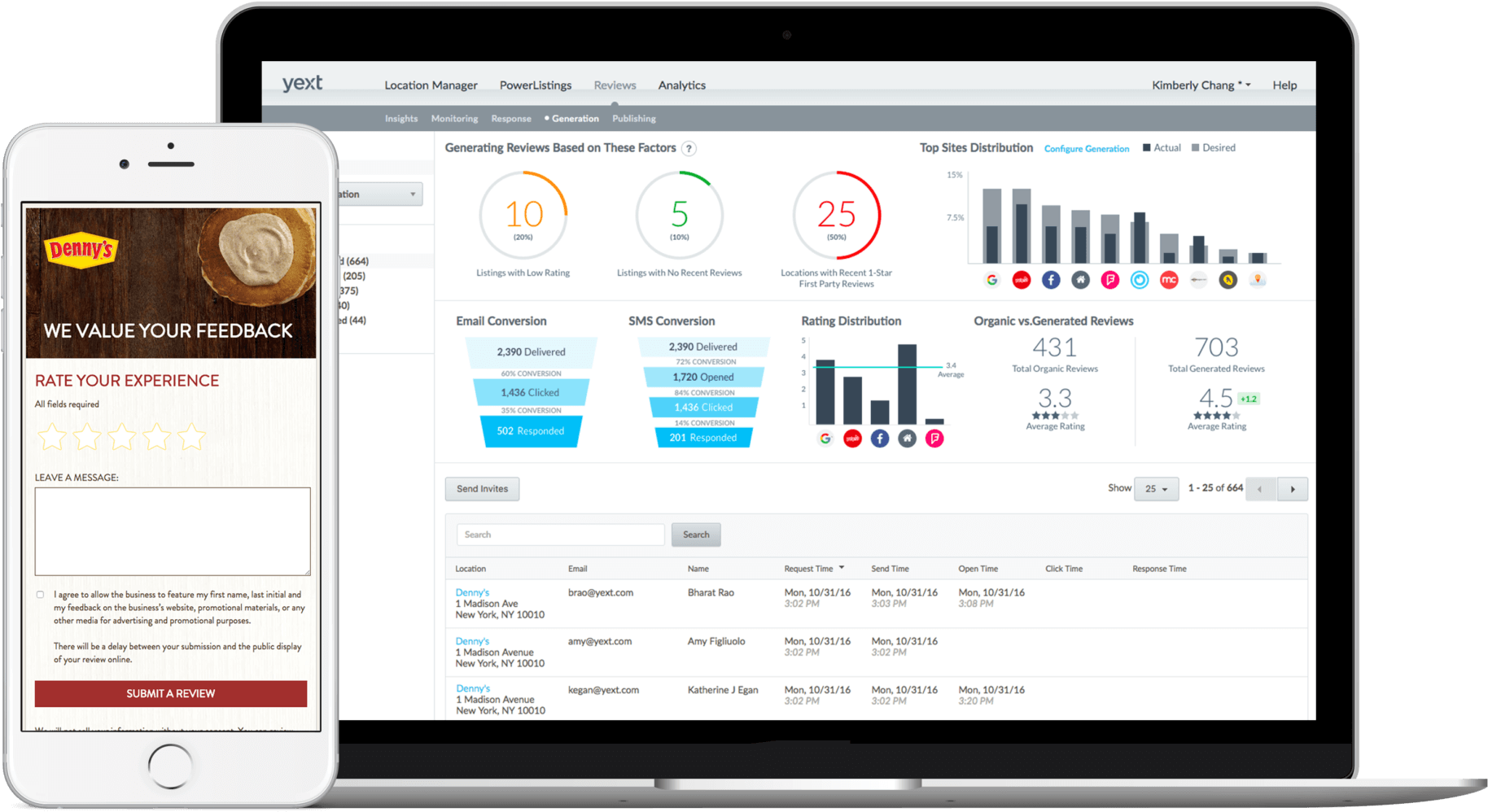Click Yelp icon in Top Sites Distribution chart
This screenshot has height=812, width=1488.
pyautogui.click(x=1022, y=280)
